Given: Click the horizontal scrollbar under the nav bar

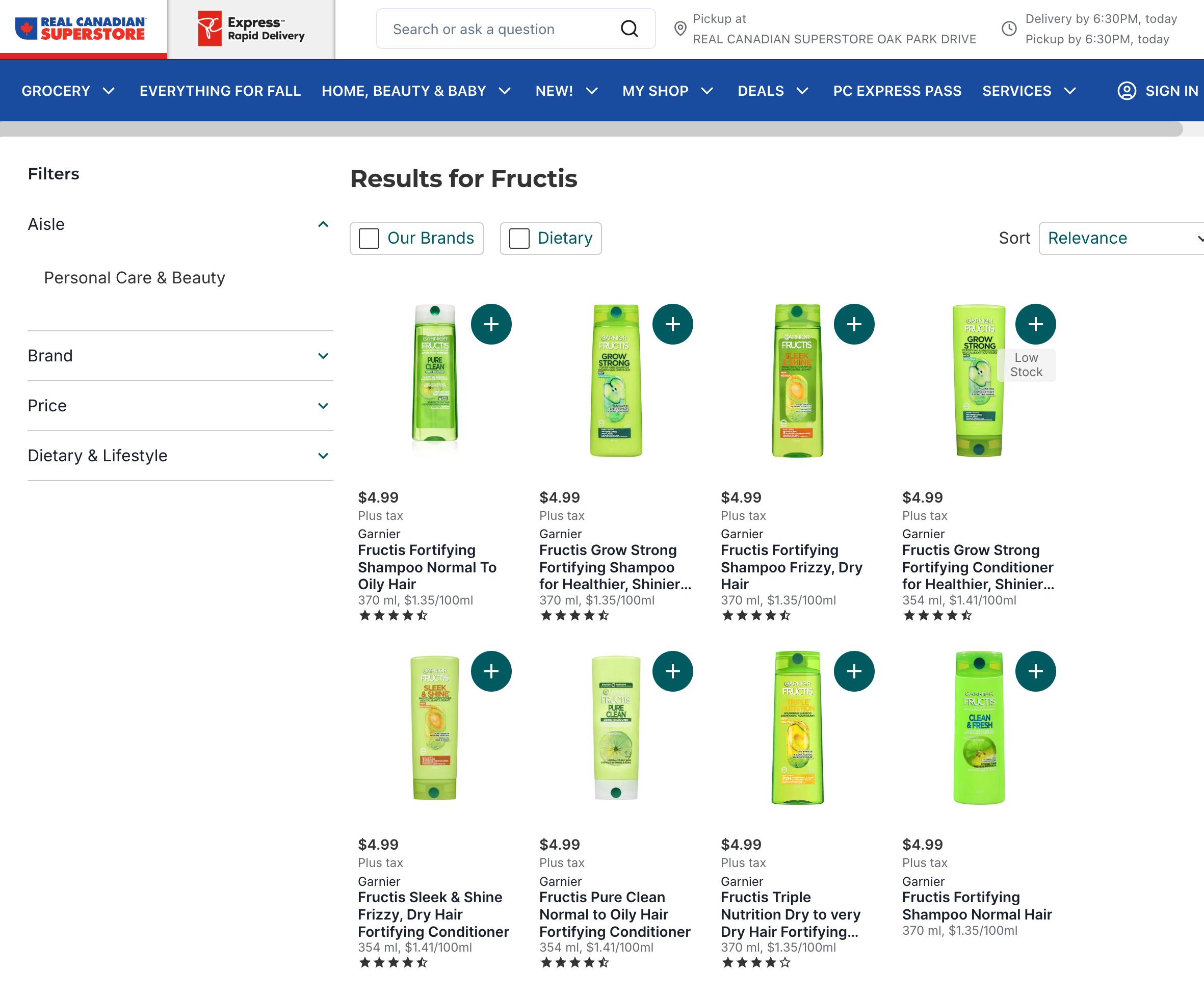Looking at the screenshot, I should pos(591,129).
